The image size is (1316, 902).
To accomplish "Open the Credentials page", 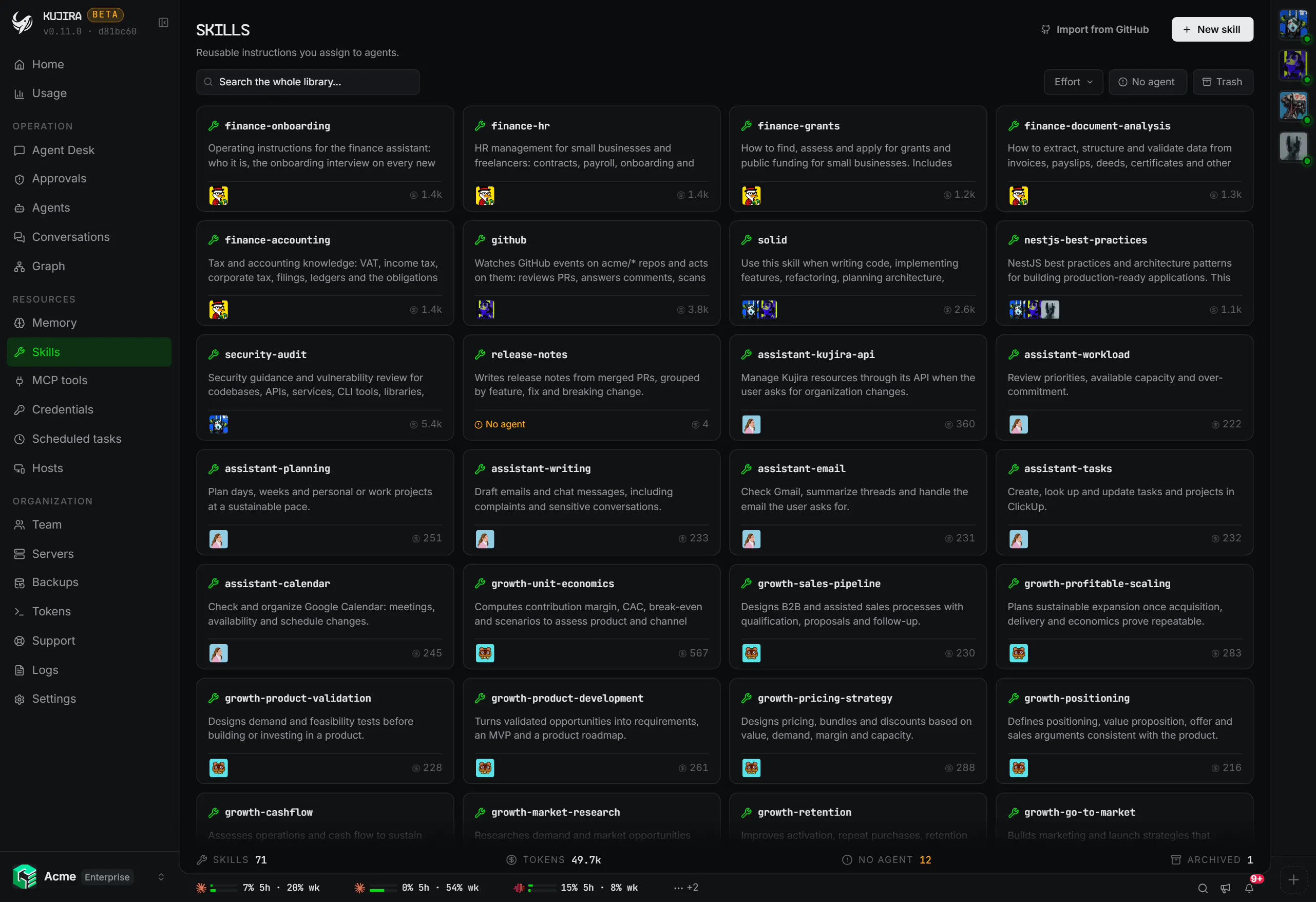I will tap(89, 409).
